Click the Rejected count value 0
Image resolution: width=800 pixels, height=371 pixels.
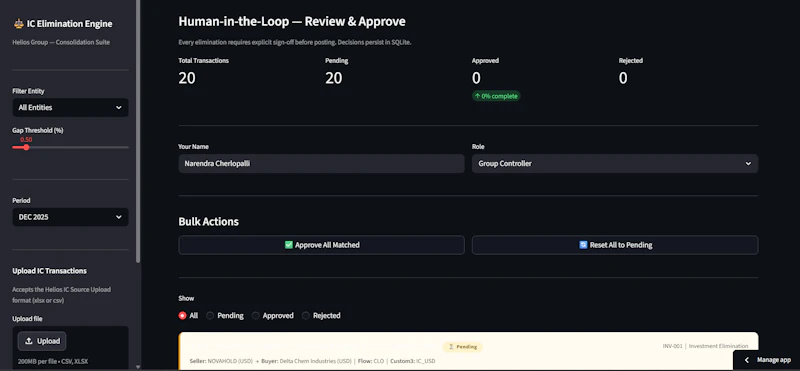[623, 78]
